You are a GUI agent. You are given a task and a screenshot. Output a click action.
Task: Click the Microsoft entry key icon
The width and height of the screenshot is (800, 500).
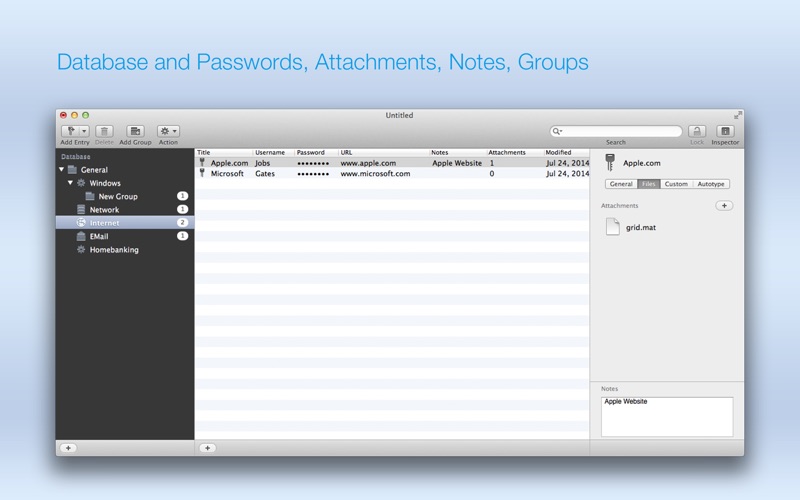pyautogui.click(x=202, y=173)
